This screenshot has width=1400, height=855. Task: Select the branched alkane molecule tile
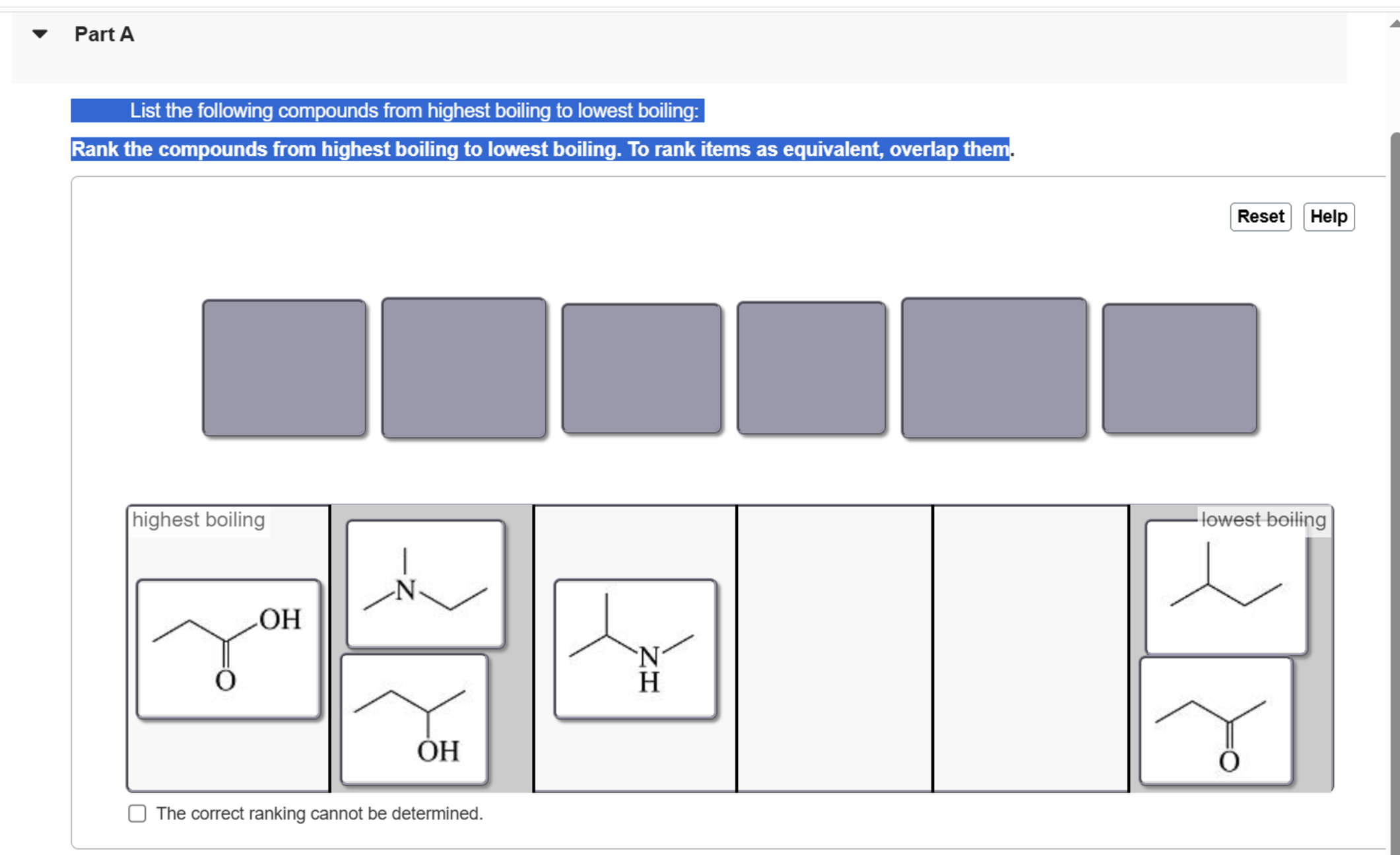click(1226, 588)
